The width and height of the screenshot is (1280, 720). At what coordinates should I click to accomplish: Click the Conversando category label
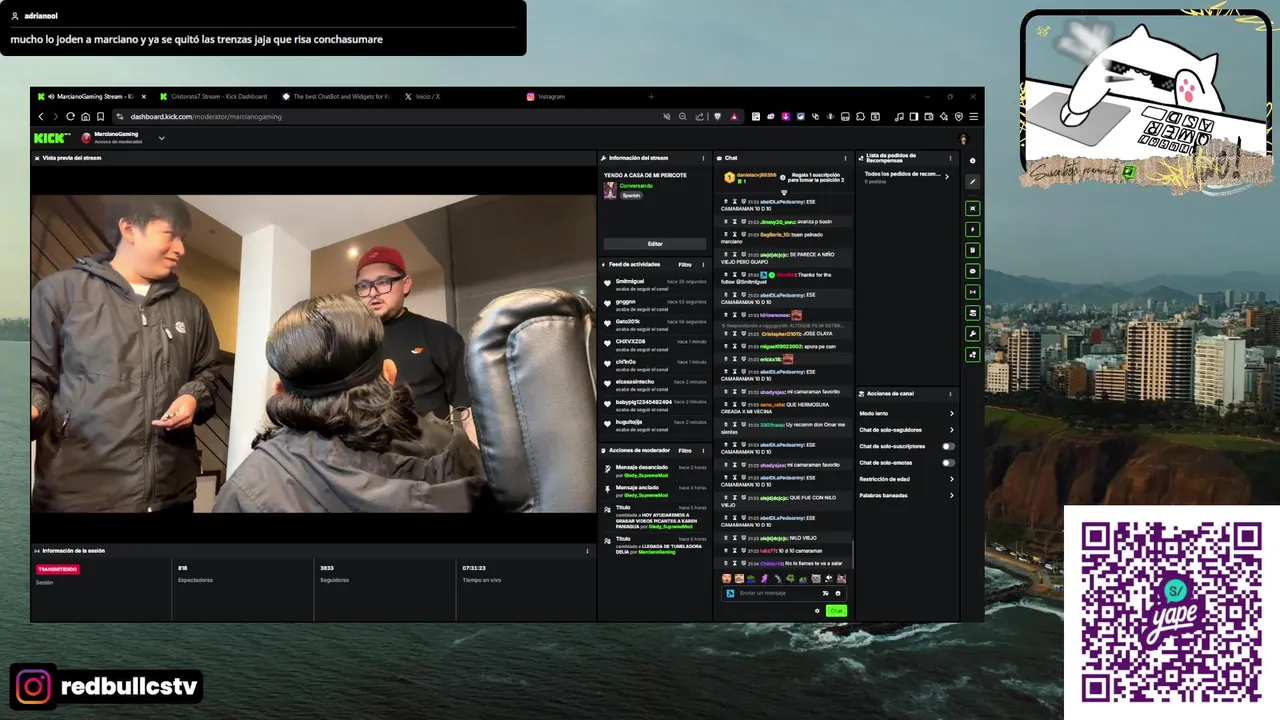(x=636, y=185)
